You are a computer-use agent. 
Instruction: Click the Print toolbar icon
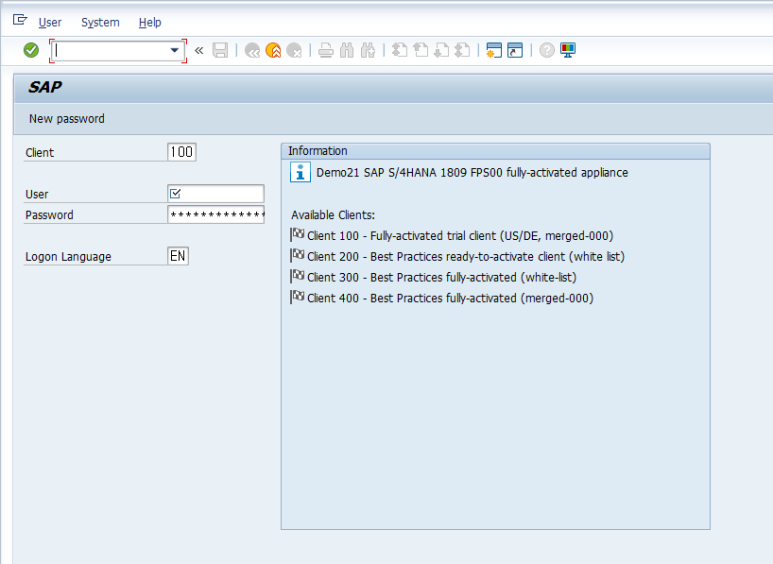pos(325,50)
